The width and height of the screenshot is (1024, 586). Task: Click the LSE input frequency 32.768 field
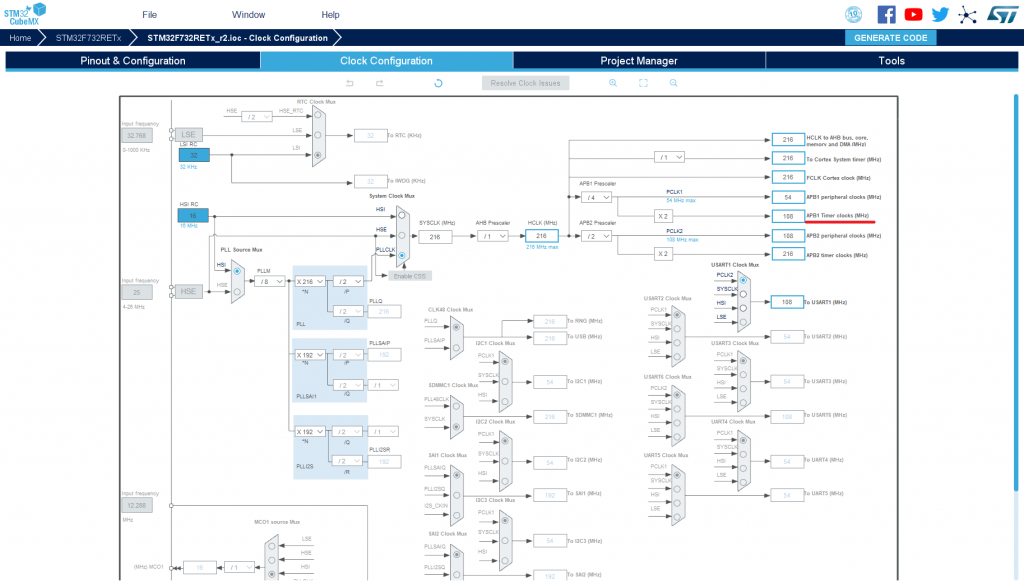point(136,136)
